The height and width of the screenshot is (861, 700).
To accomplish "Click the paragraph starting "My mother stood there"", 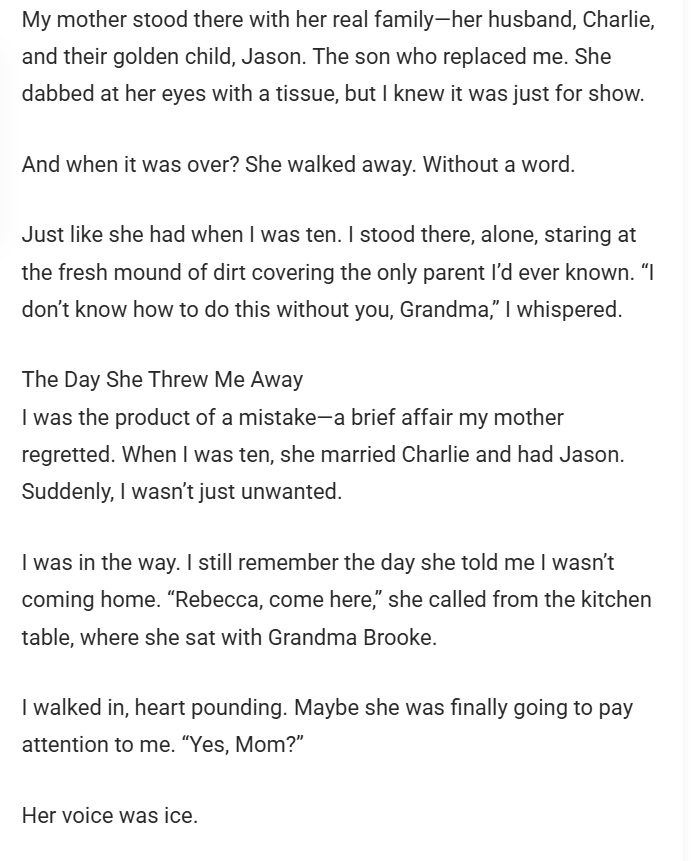I will (338, 58).
